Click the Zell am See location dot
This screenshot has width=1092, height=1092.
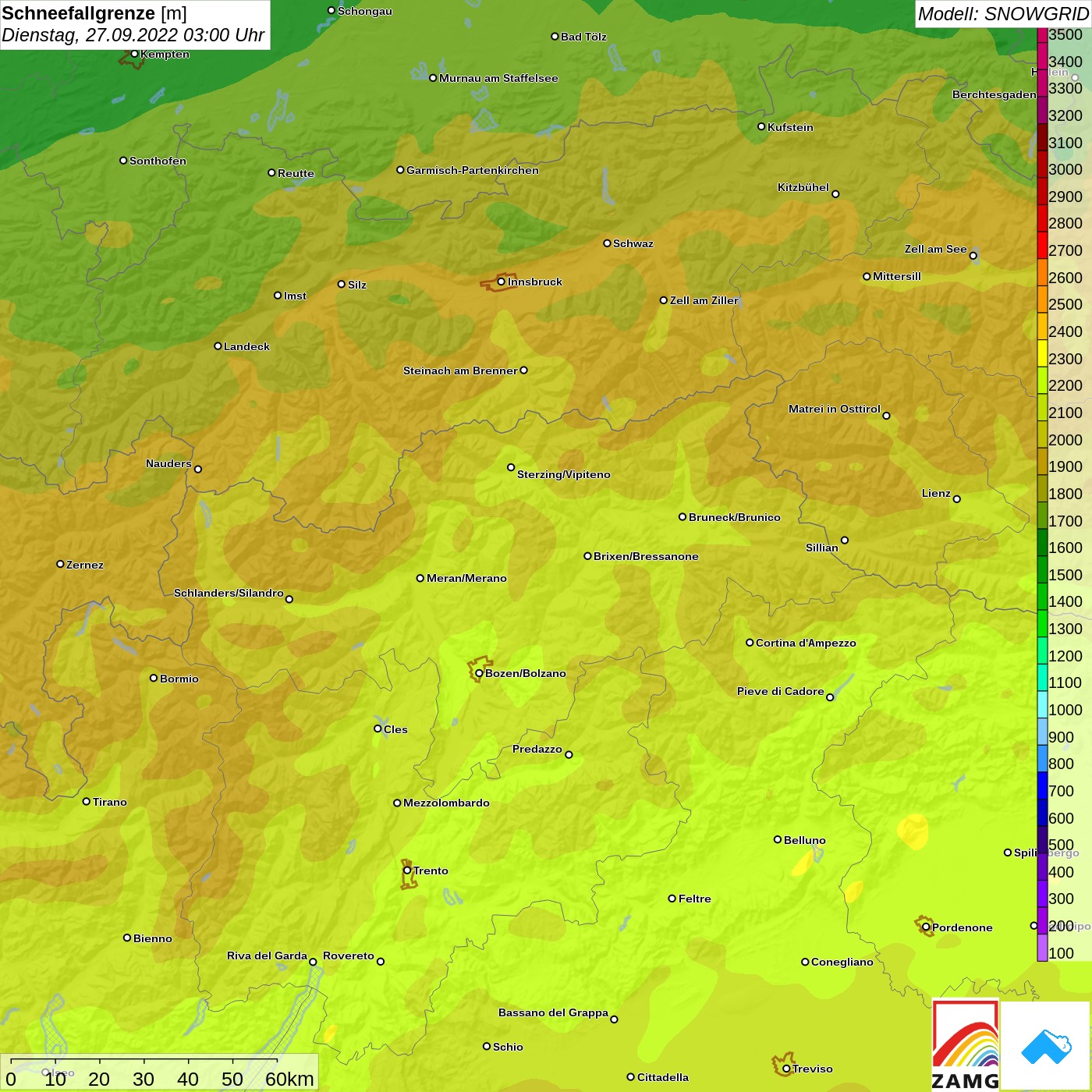973,255
